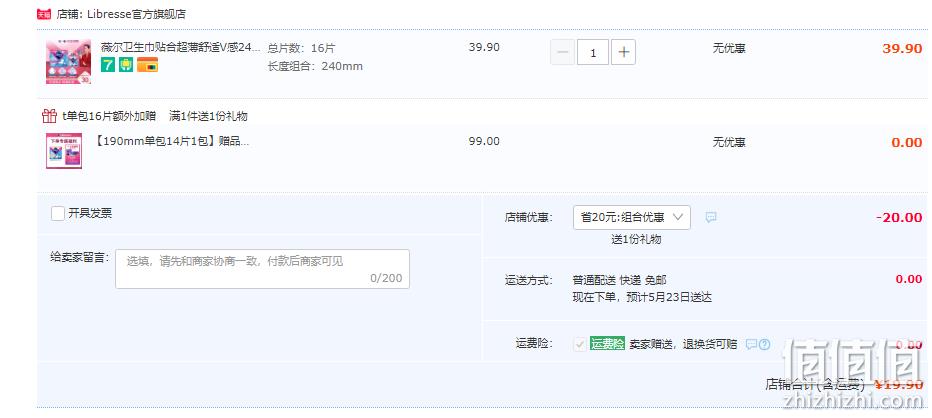The height and width of the screenshot is (418, 932).
Task: Decrease quantity with the minus button
Action: [x=562, y=52]
